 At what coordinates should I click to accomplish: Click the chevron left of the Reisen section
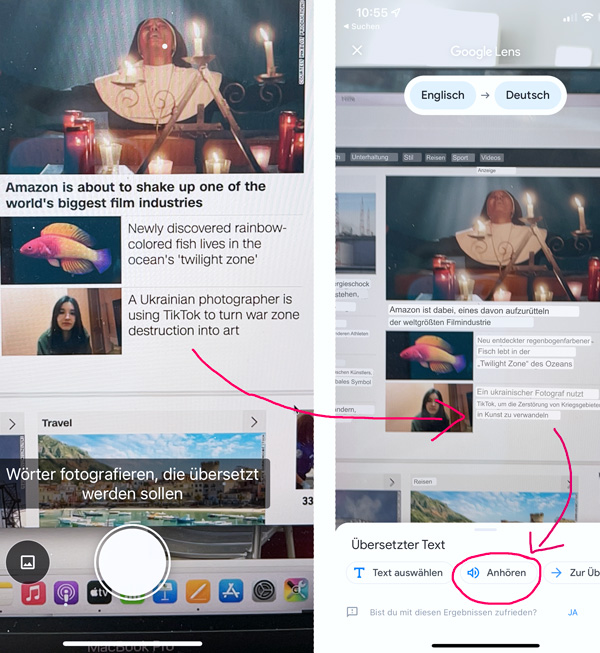tap(392, 482)
